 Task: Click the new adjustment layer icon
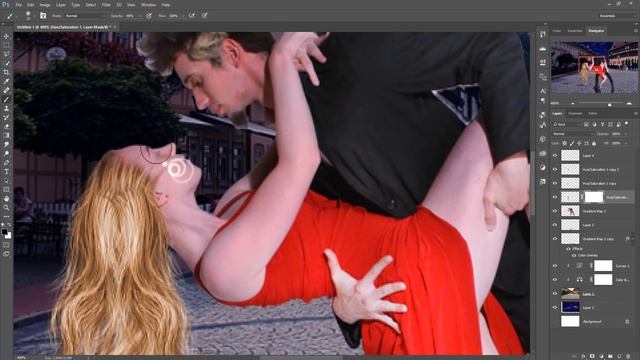[x=601, y=356]
